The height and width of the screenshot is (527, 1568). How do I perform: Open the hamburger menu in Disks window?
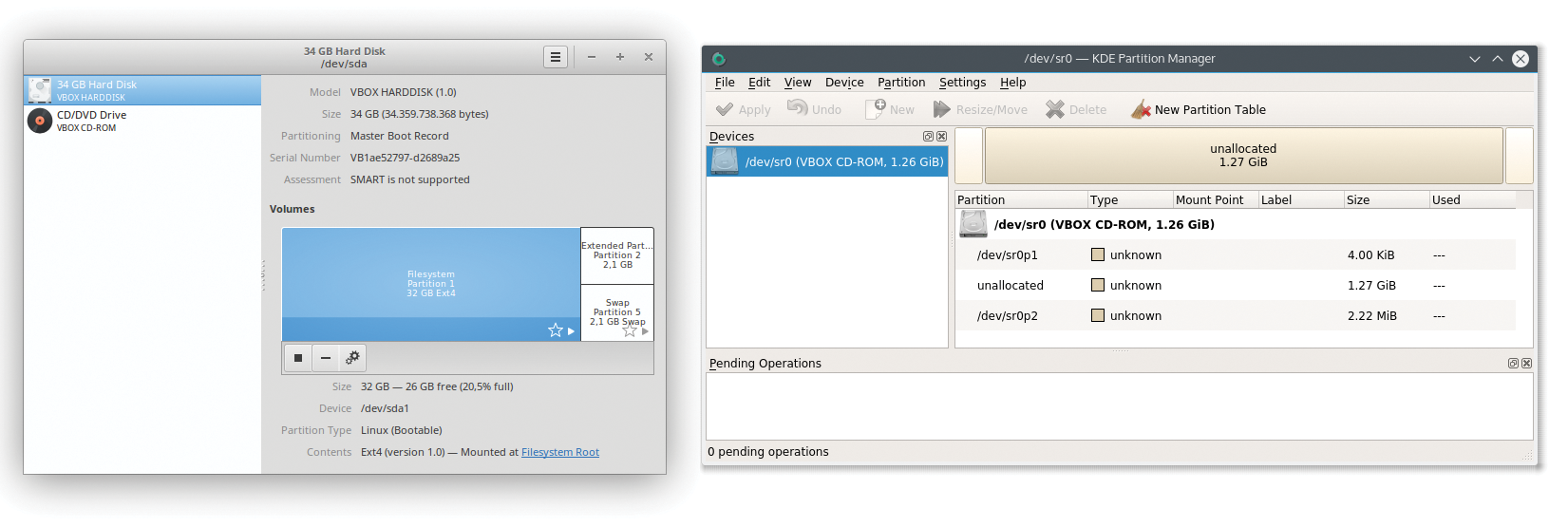pyautogui.click(x=556, y=57)
